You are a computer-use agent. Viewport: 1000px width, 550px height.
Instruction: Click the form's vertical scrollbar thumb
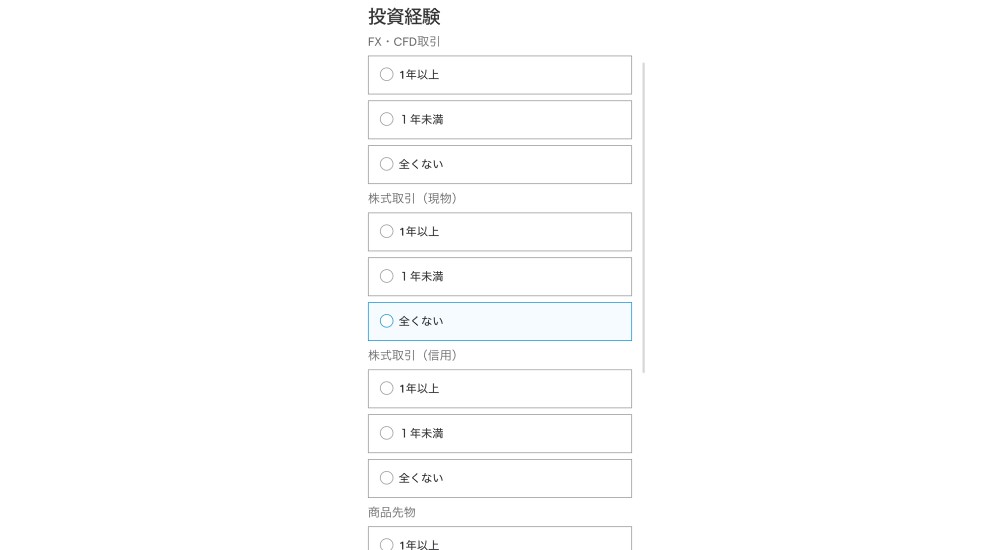coord(644,217)
